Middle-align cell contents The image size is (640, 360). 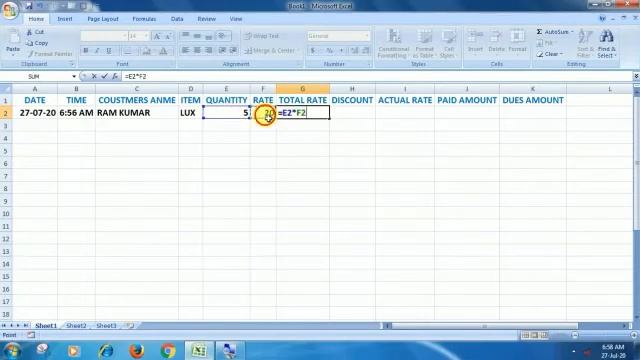[x=197, y=36]
